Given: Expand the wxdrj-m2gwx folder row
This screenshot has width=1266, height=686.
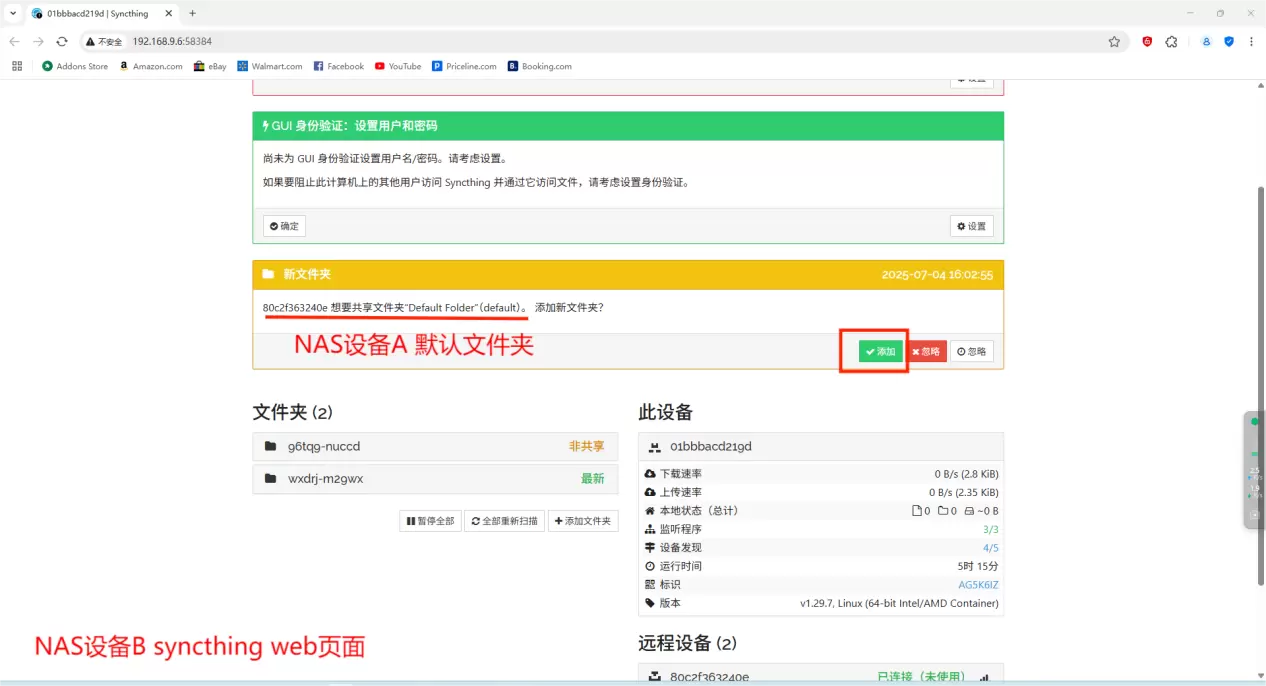Looking at the screenshot, I should (x=435, y=479).
